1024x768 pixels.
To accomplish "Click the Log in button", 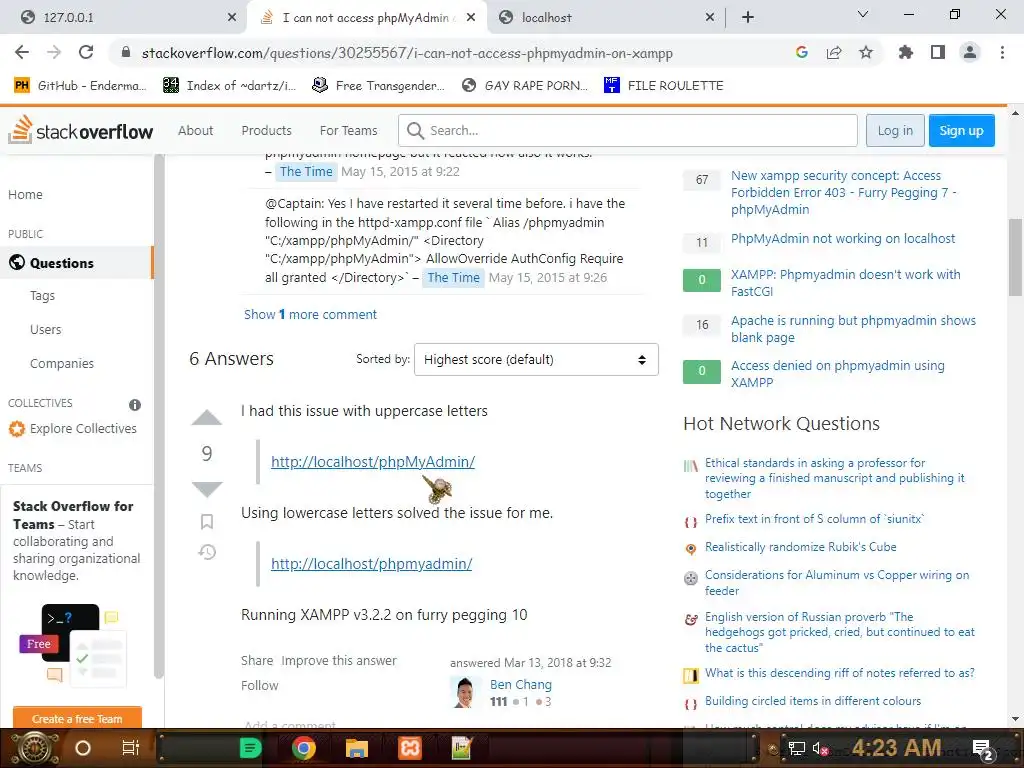I will tap(895, 130).
